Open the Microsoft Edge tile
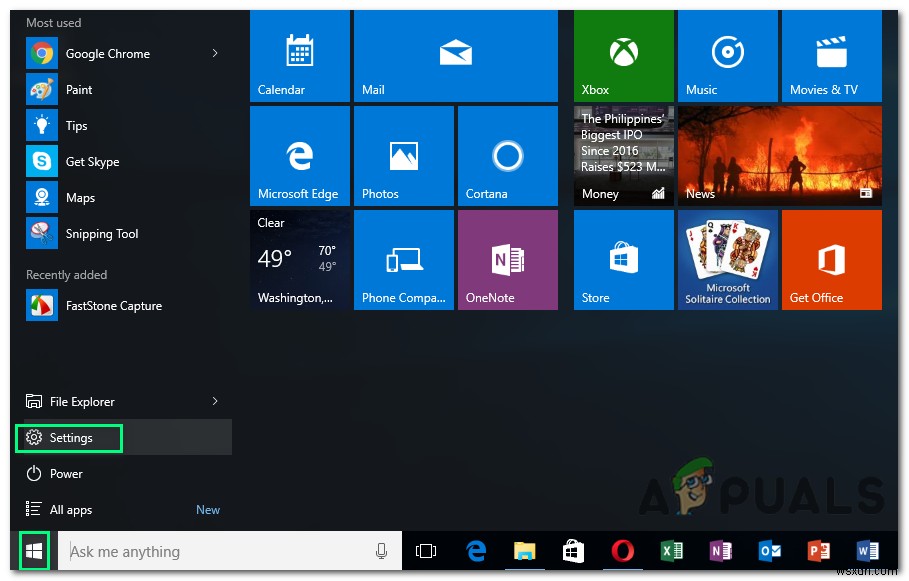The height and width of the screenshot is (581, 909). point(299,156)
